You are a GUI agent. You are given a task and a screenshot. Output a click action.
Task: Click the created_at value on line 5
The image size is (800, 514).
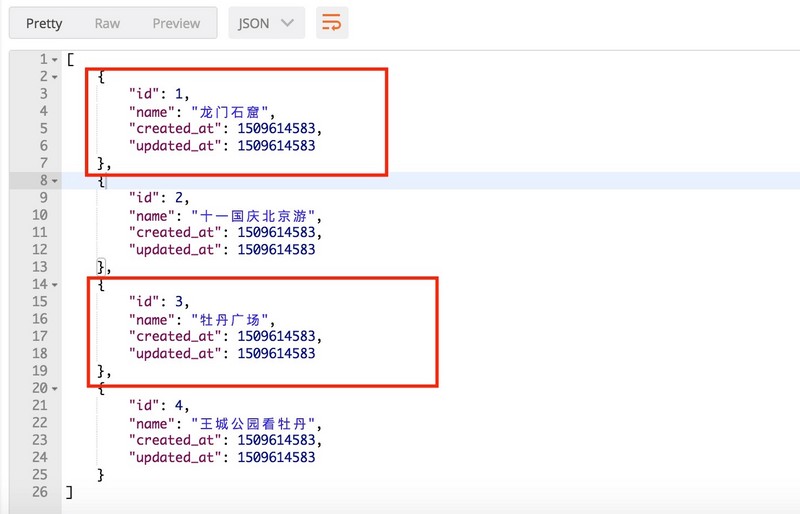276,129
